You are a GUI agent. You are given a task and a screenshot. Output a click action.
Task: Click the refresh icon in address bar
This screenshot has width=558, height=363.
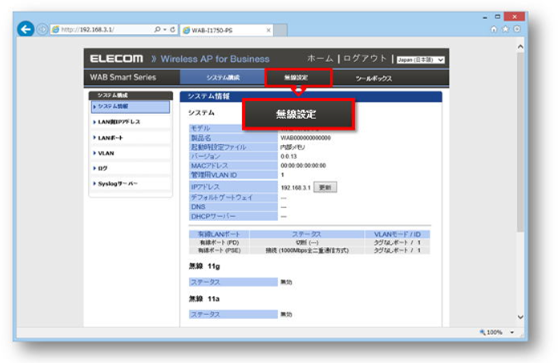[x=173, y=29]
